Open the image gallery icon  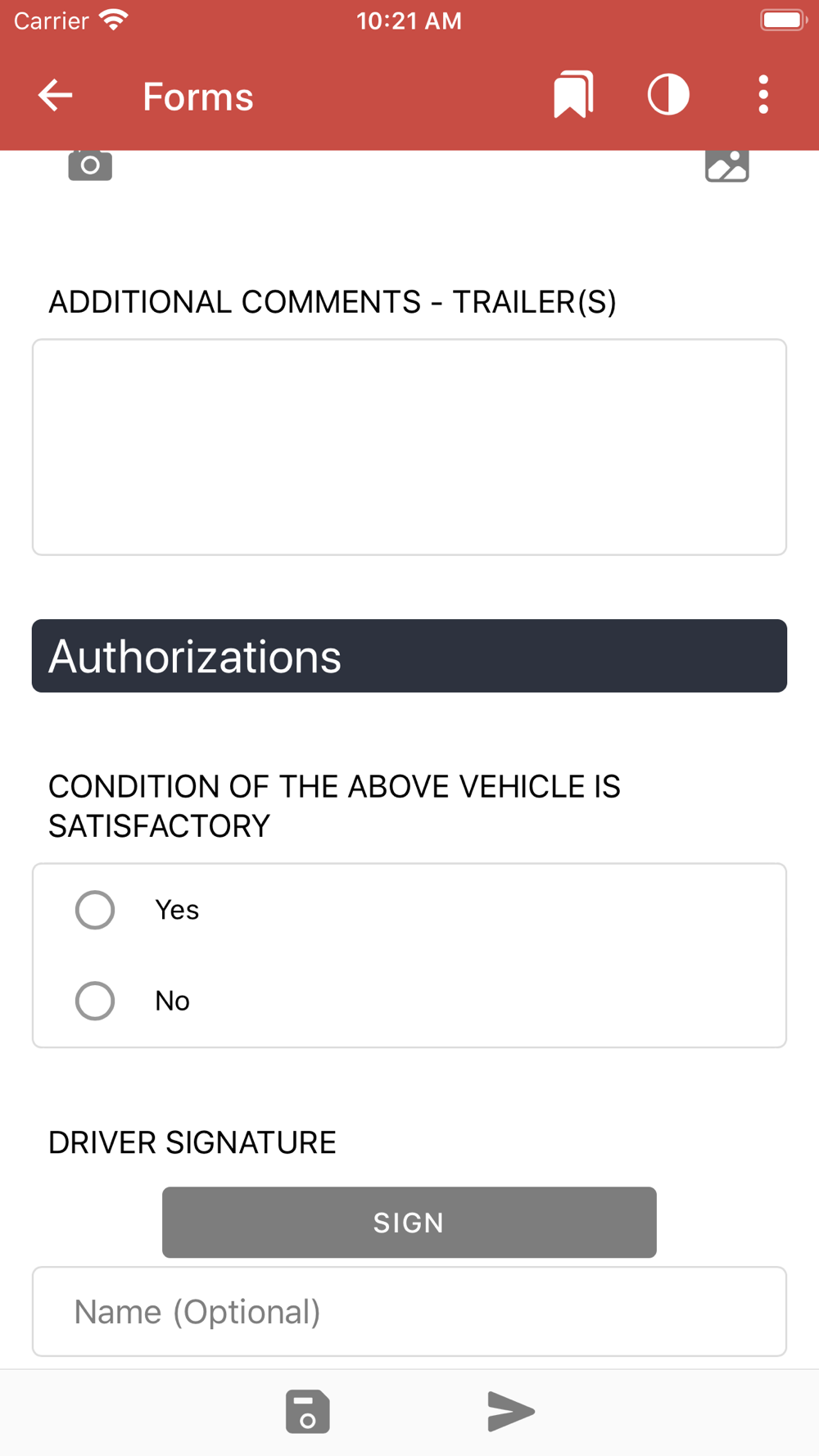coord(727,165)
